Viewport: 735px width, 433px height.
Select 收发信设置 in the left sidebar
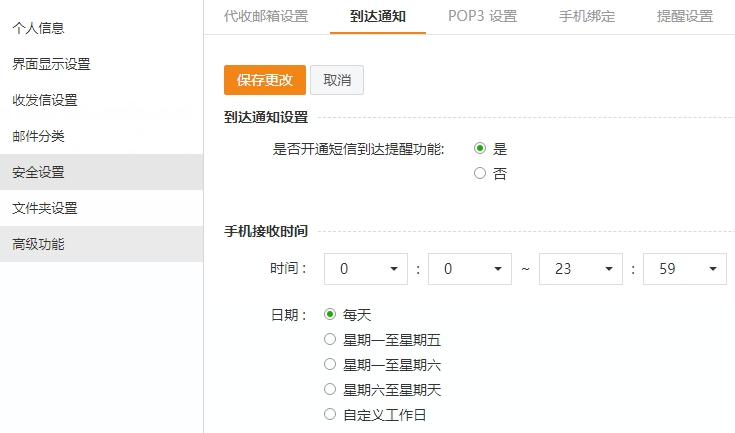(45, 100)
